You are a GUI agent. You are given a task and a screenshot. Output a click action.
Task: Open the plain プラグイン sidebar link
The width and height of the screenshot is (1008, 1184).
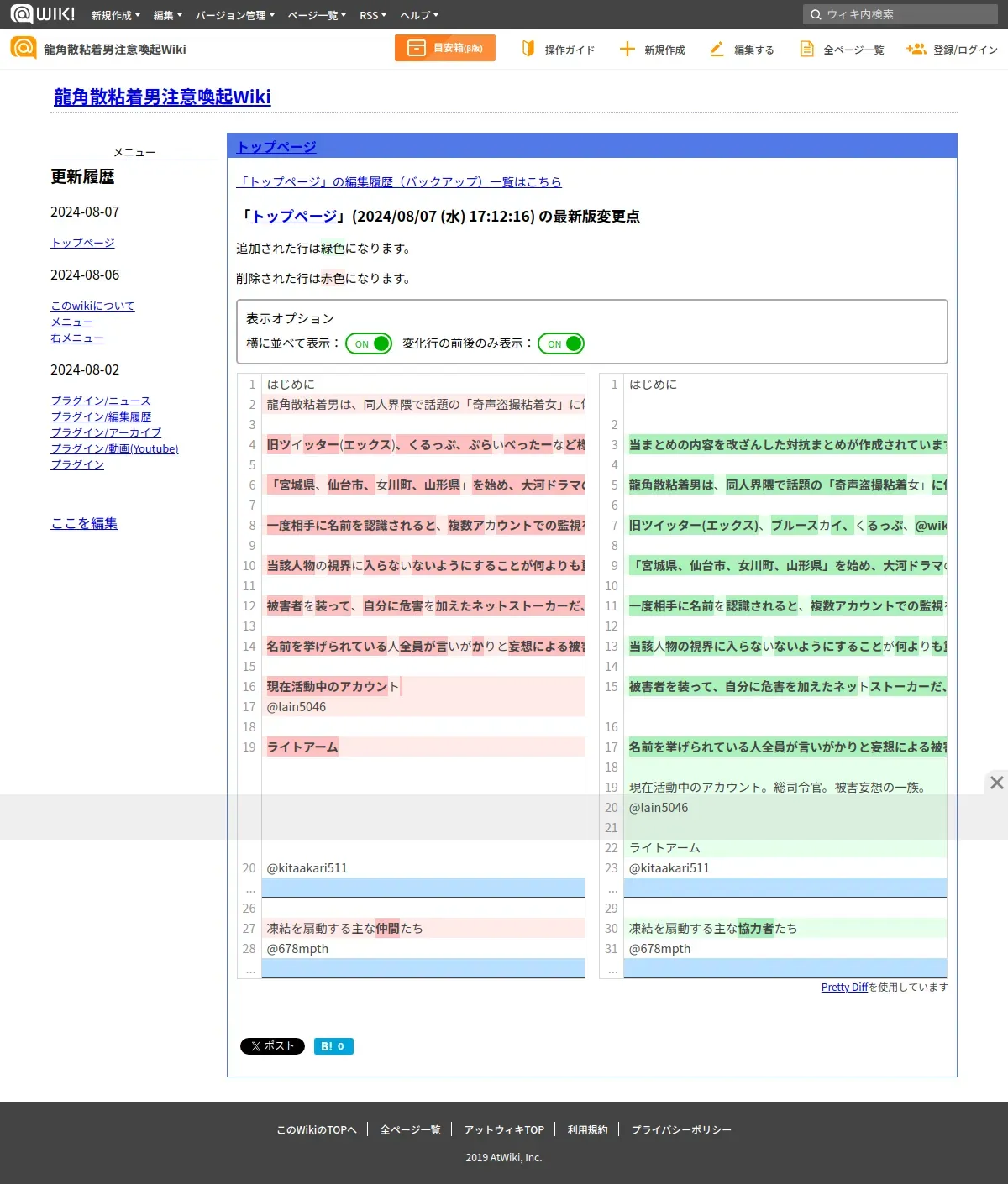[x=77, y=464]
